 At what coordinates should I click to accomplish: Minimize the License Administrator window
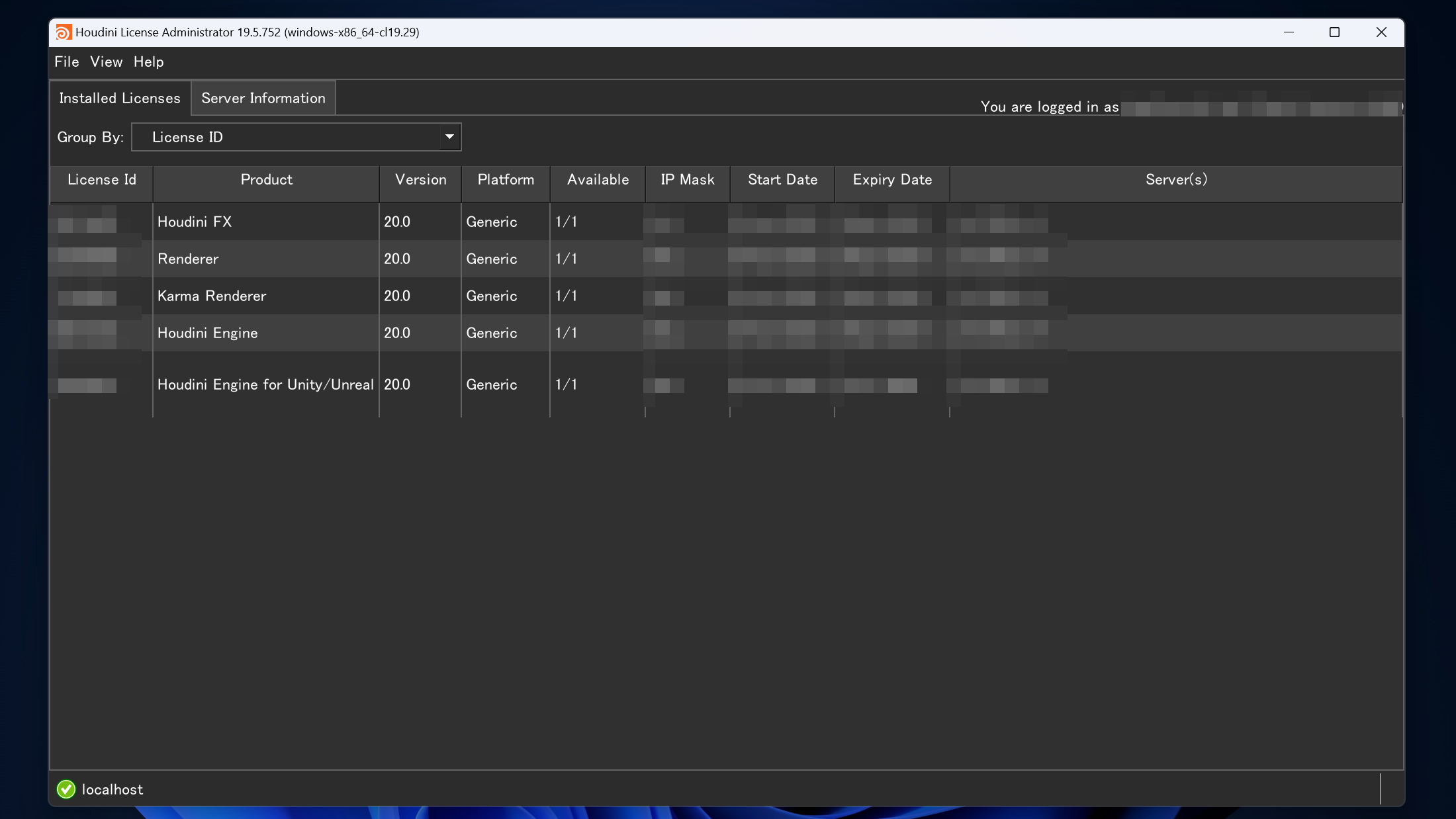point(1289,32)
